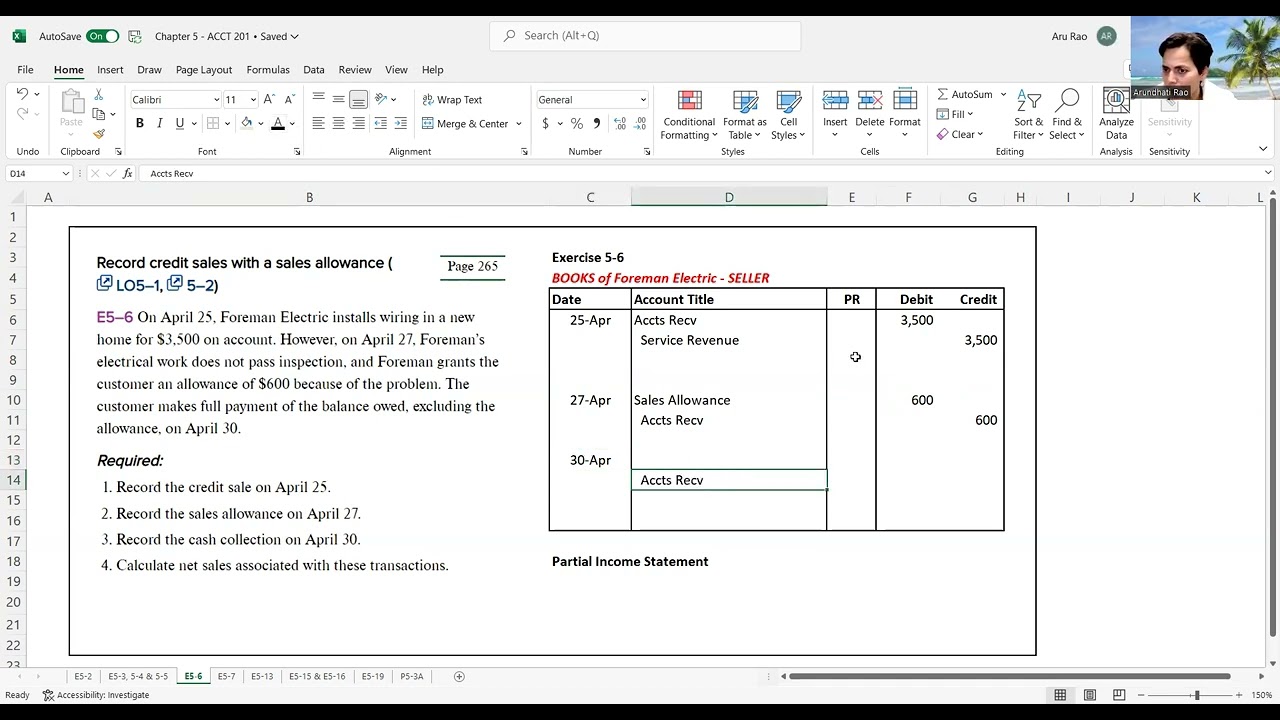1280x720 pixels.
Task: Add a new sheet with plus button
Action: [x=459, y=676]
